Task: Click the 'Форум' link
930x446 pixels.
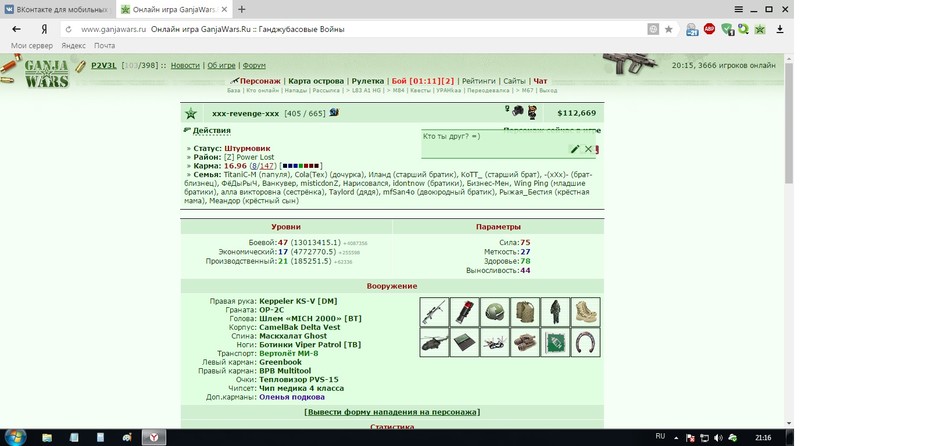Action: coord(254,65)
